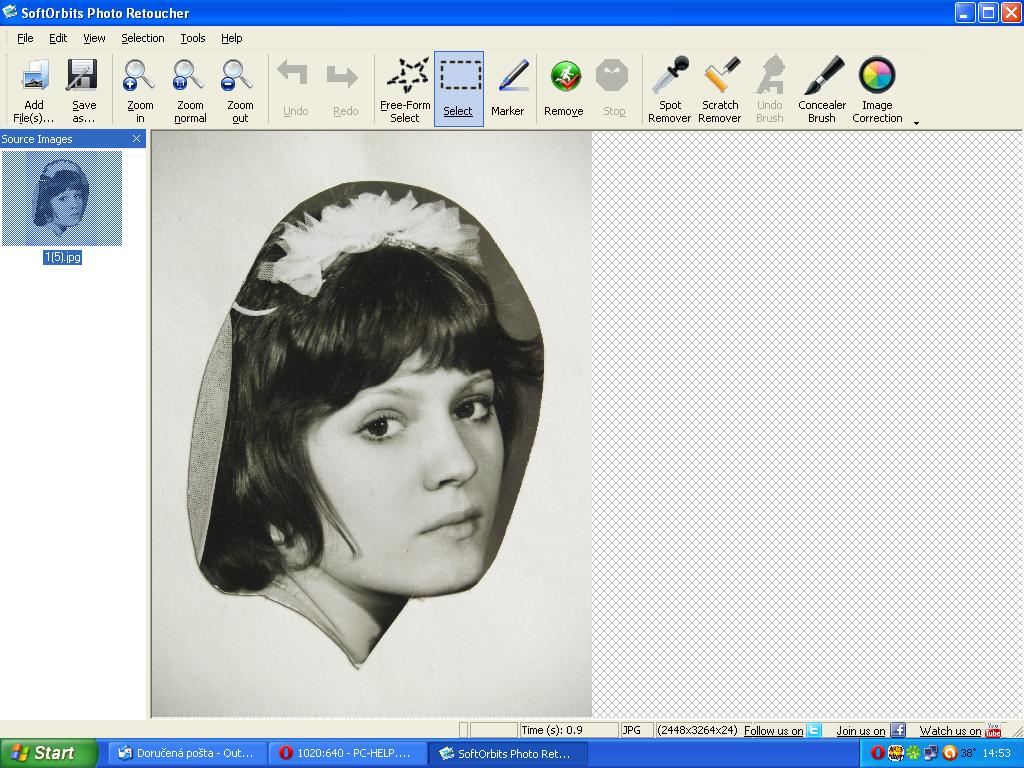Viewport: 1024px width, 768px height.
Task: Set zoom to normal
Action: pos(189,76)
